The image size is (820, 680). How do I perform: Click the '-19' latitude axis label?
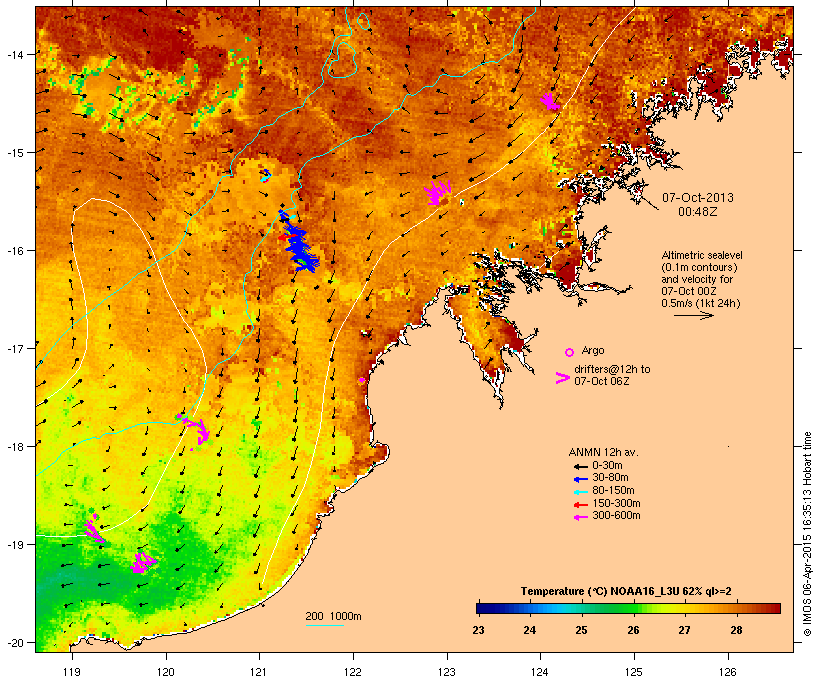(x=15, y=545)
